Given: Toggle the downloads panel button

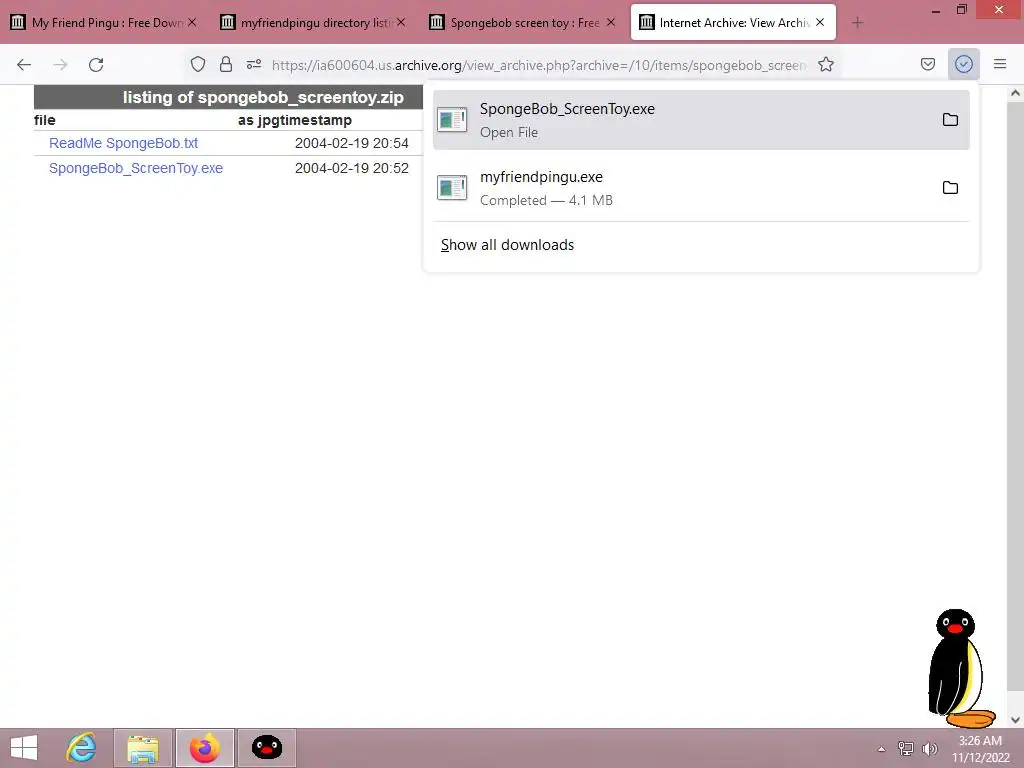Looking at the screenshot, I should 964,64.
